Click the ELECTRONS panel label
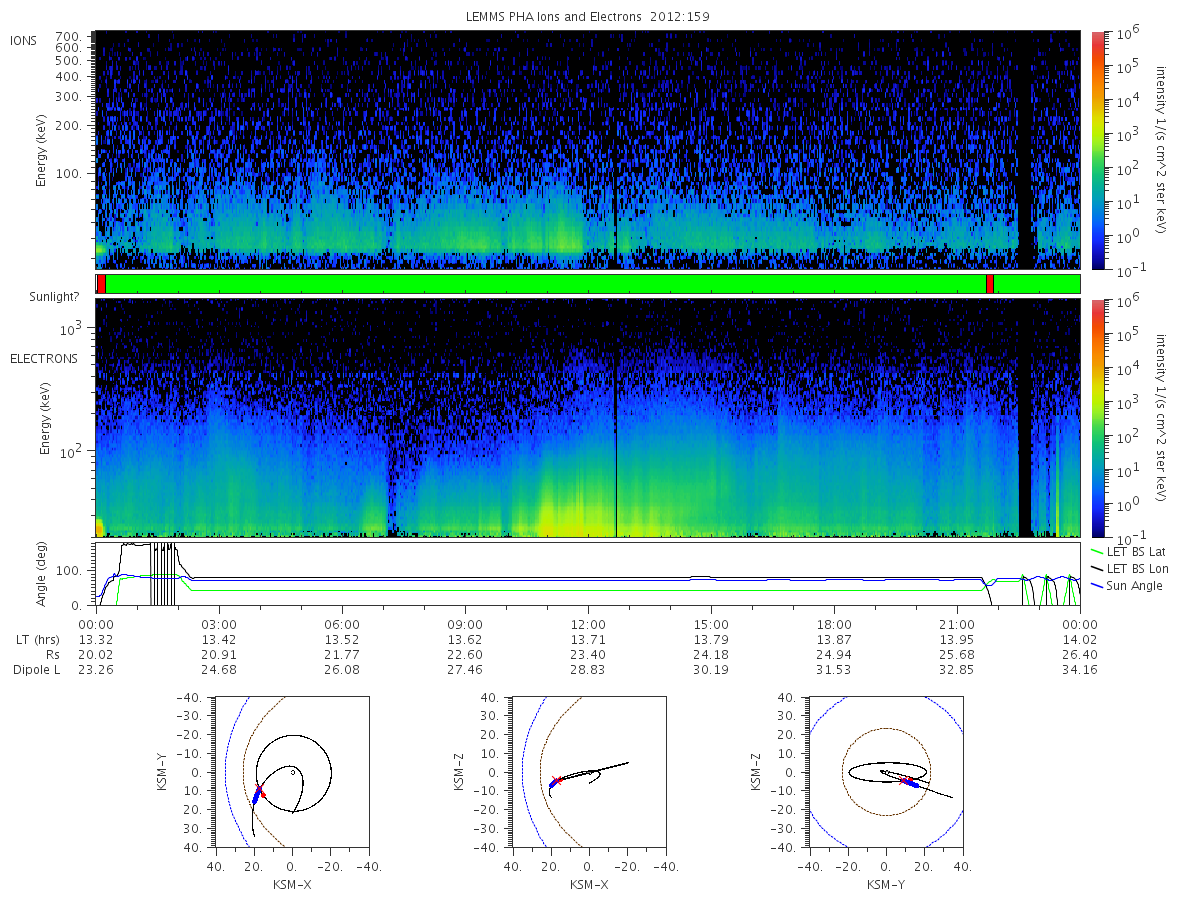The width and height of the screenshot is (1200, 900). point(43,358)
